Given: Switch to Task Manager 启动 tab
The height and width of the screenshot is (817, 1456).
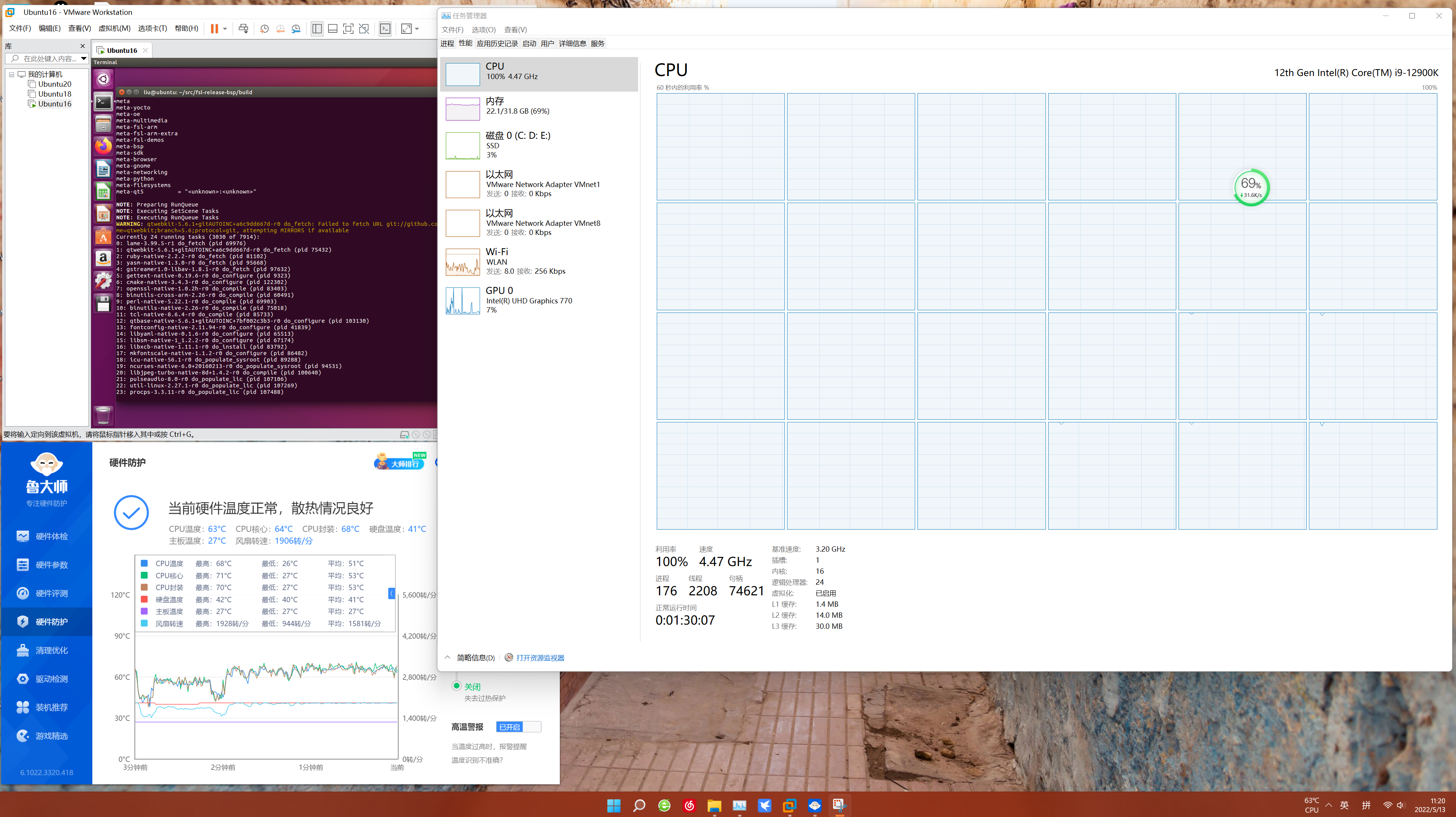Looking at the screenshot, I should pos(529,44).
